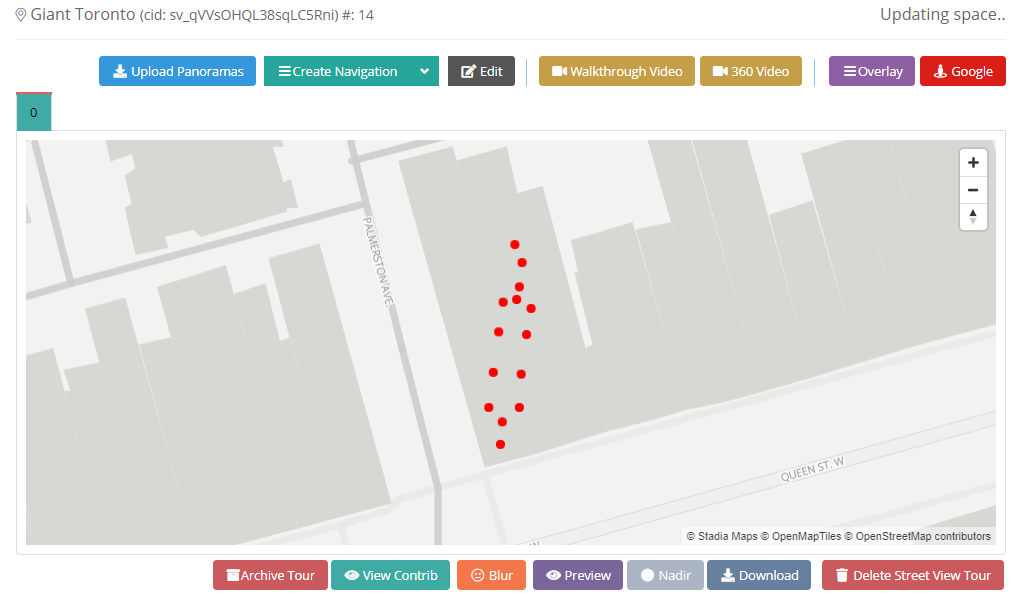The image size is (1014, 604).
Task: Download the tour
Action: pos(759,575)
